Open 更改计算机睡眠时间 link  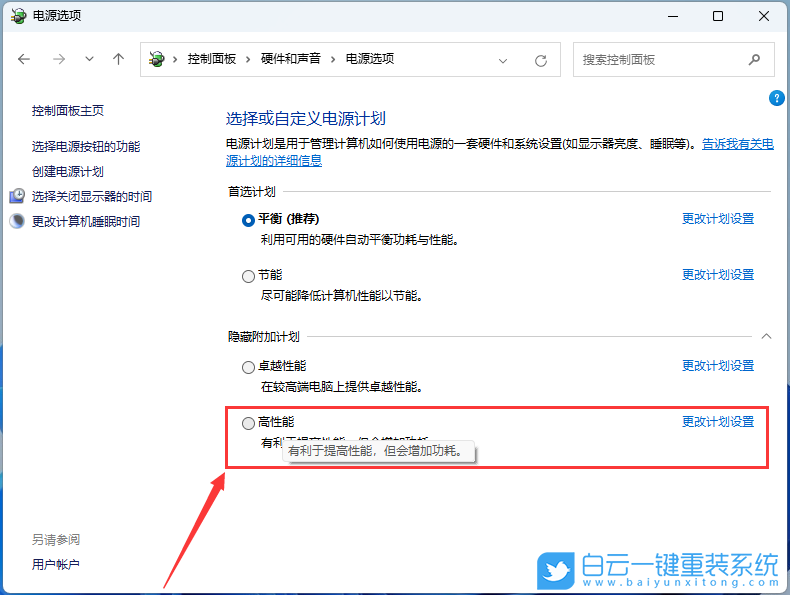(86, 222)
